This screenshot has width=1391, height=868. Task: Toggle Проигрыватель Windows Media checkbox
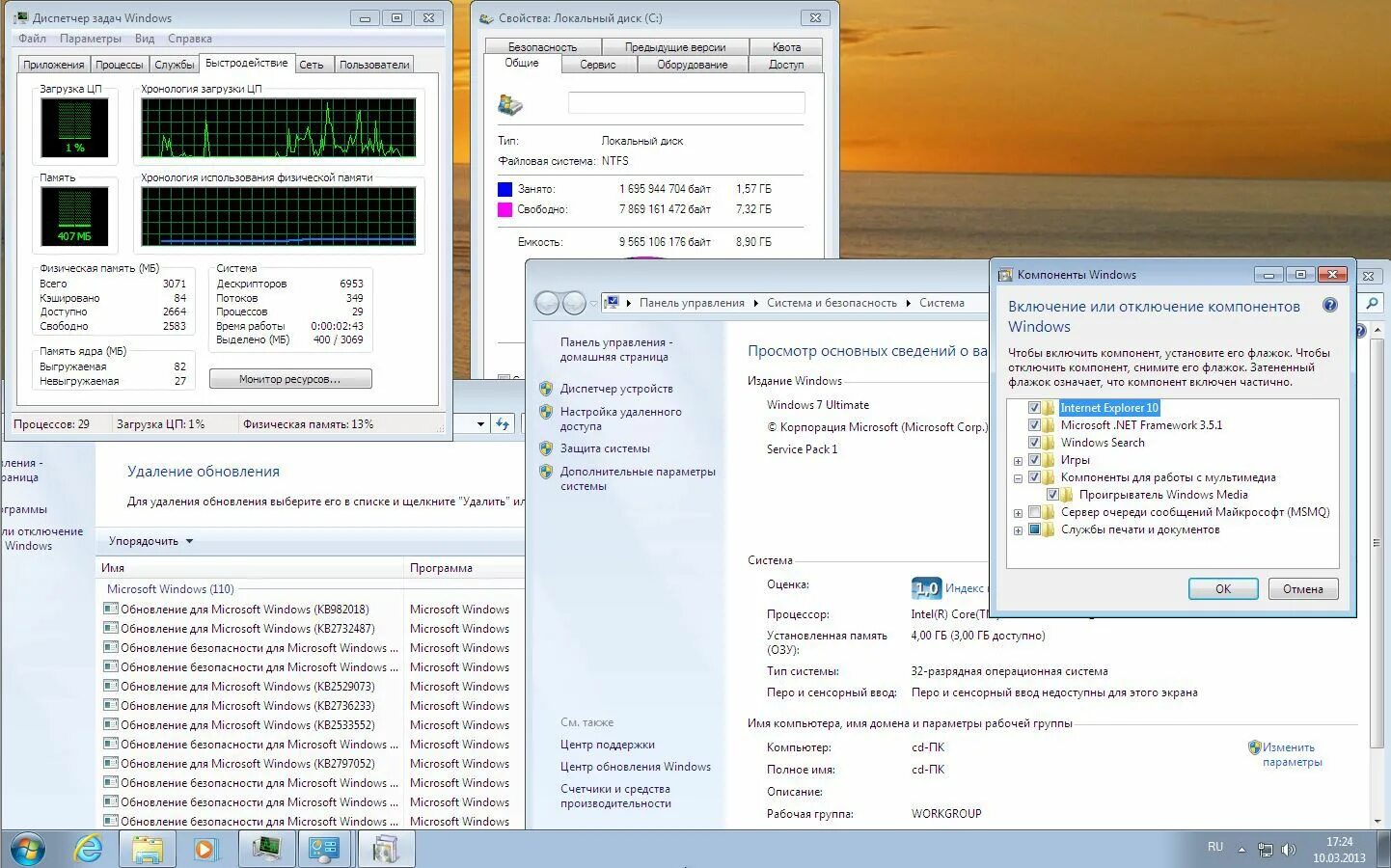[x=1052, y=495]
